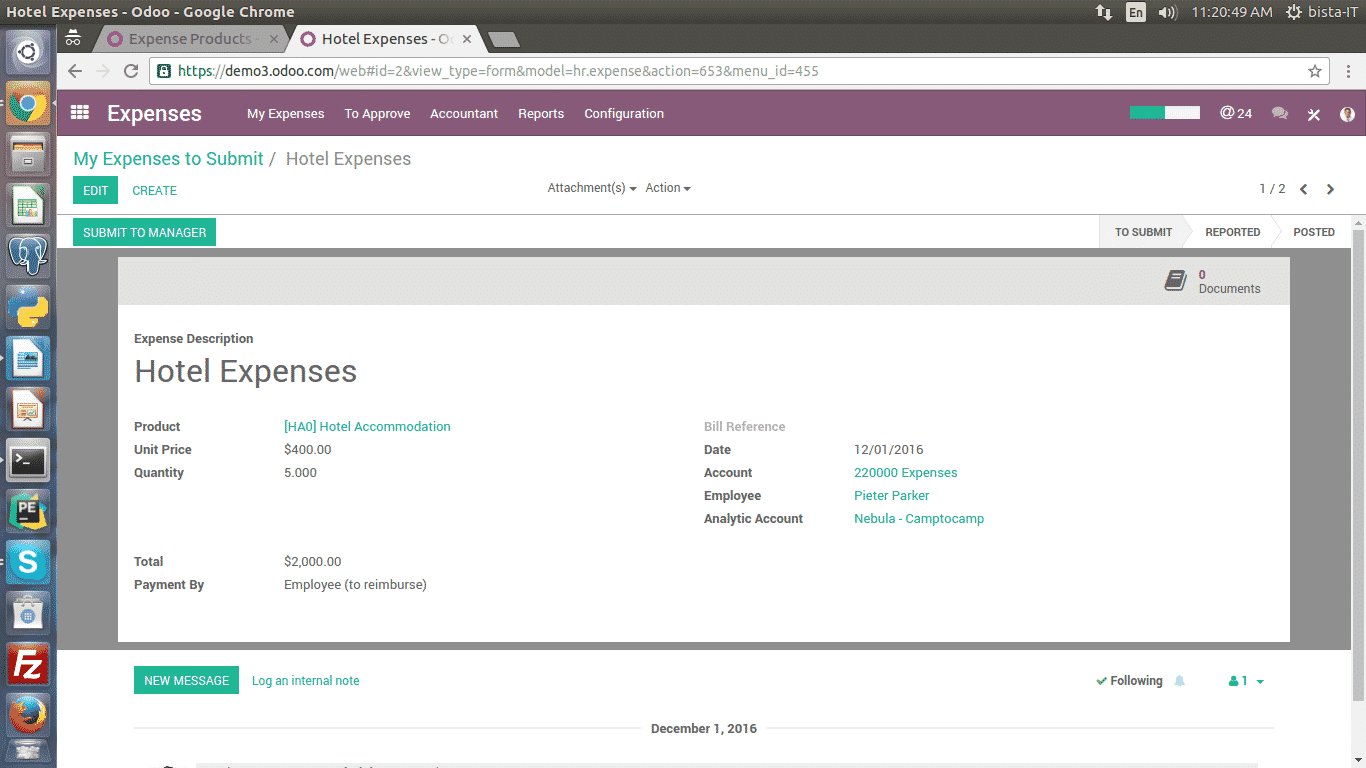Open the bista-IT session menu
The height and width of the screenshot is (768, 1366).
coord(1322,12)
